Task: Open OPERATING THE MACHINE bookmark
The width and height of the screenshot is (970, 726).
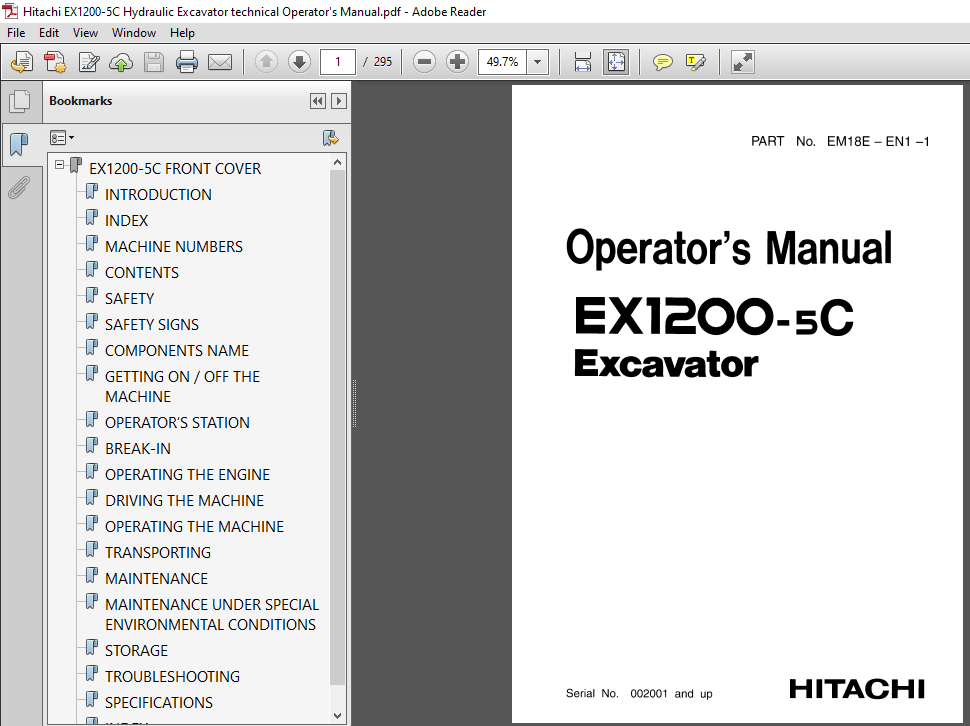Action: 194,527
